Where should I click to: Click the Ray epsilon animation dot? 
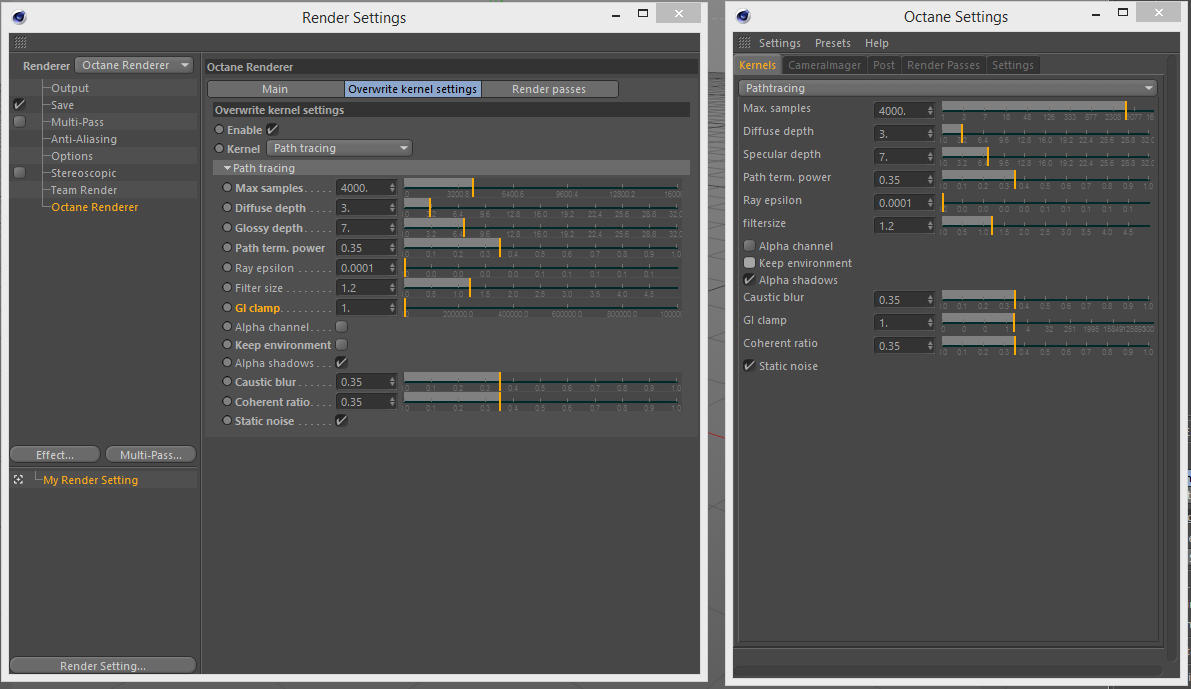pyautogui.click(x=226, y=267)
